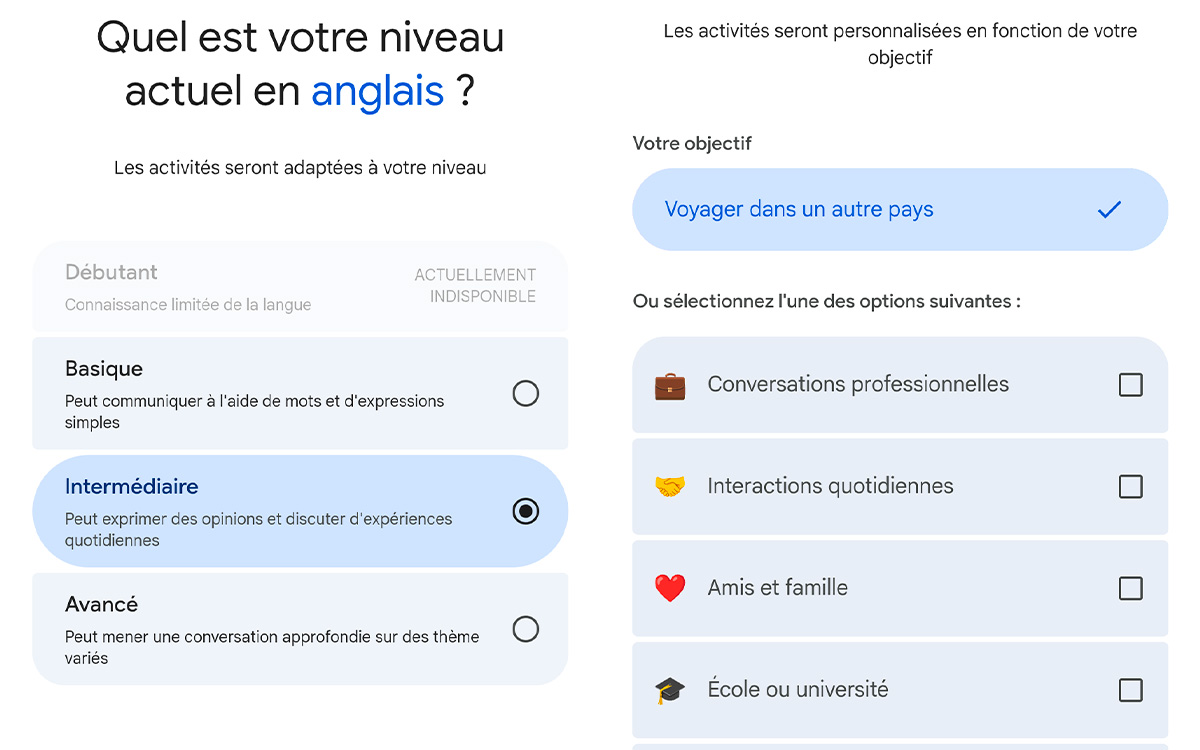Enable the Amis et famille option
The width and height of the screenshot is (1200, 750).
point(1131,588)
